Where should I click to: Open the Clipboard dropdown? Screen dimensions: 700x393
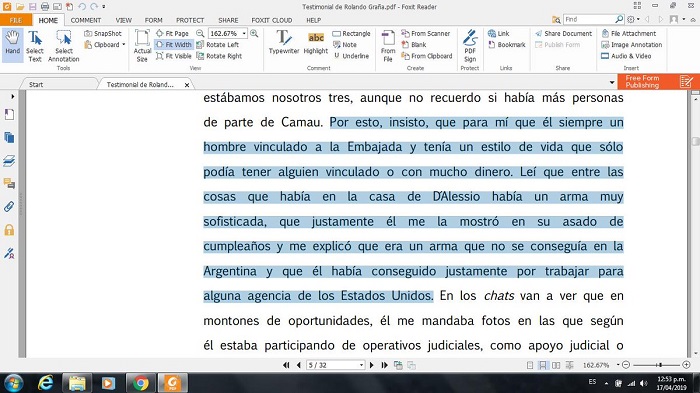click(105, 45)
